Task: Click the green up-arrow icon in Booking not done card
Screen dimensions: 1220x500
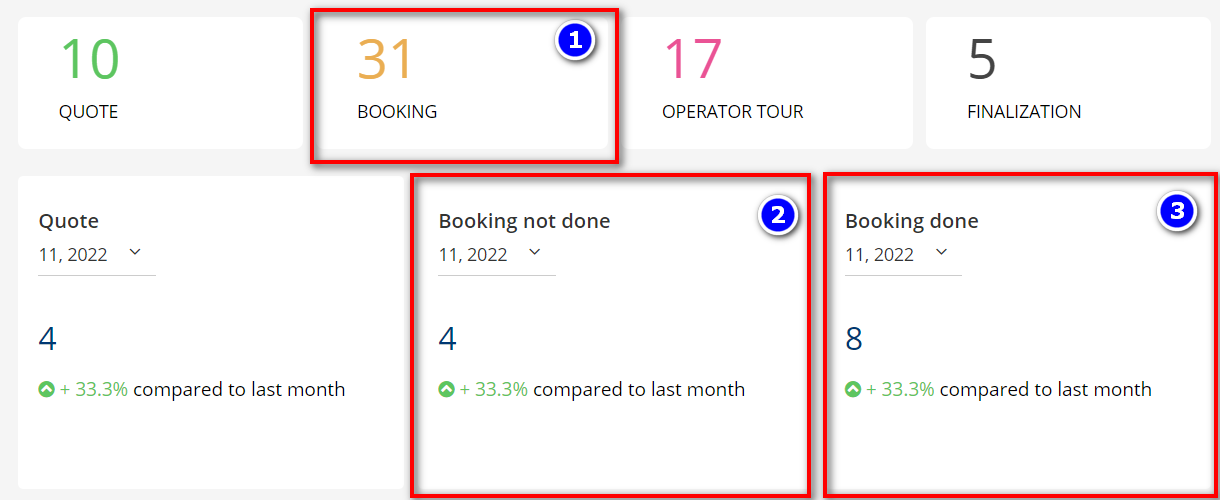Action: coord(446,390)
